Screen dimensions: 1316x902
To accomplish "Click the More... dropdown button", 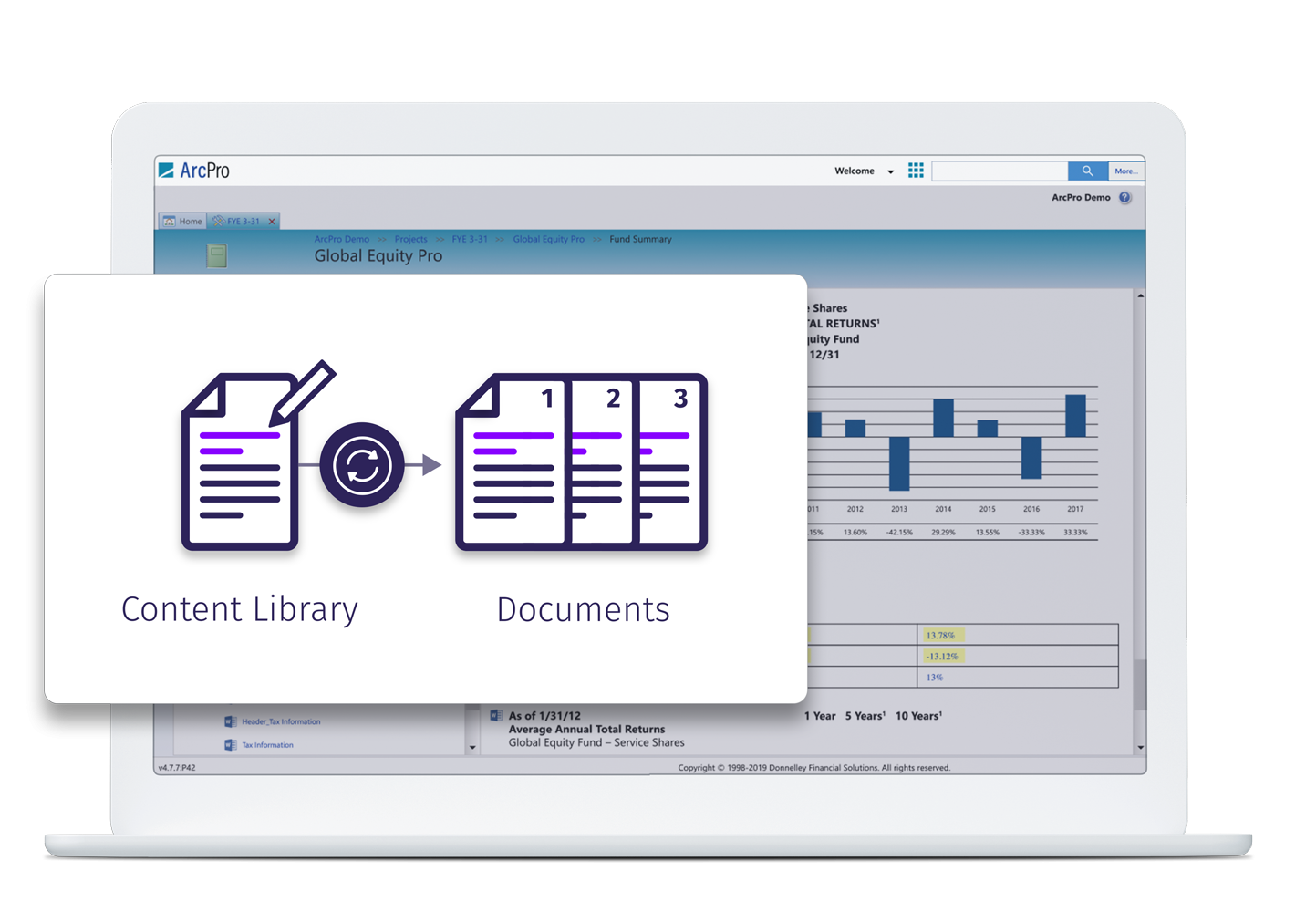I will tap(1127, 171).
